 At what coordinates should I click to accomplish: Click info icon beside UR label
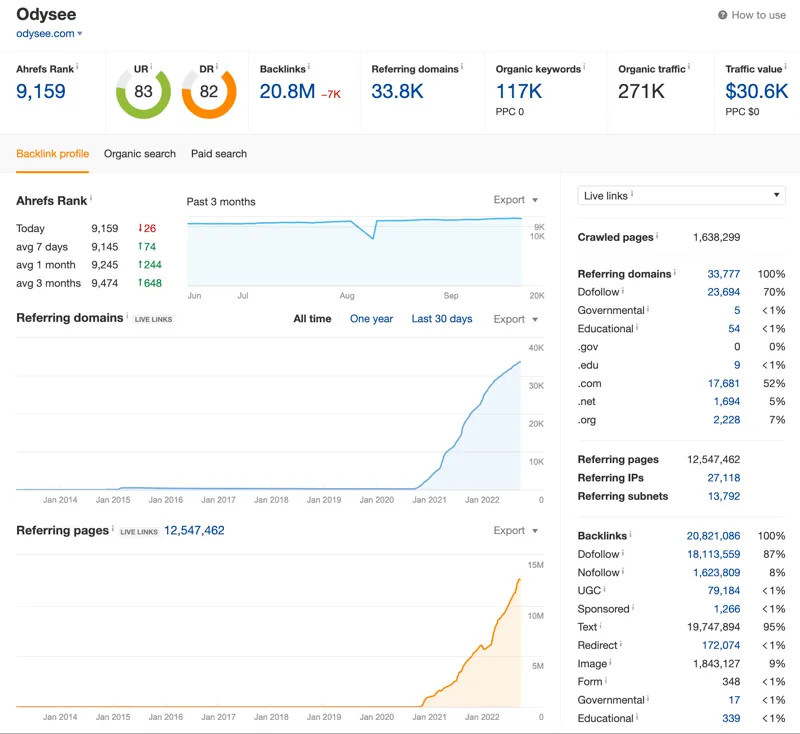click(152, 66)
